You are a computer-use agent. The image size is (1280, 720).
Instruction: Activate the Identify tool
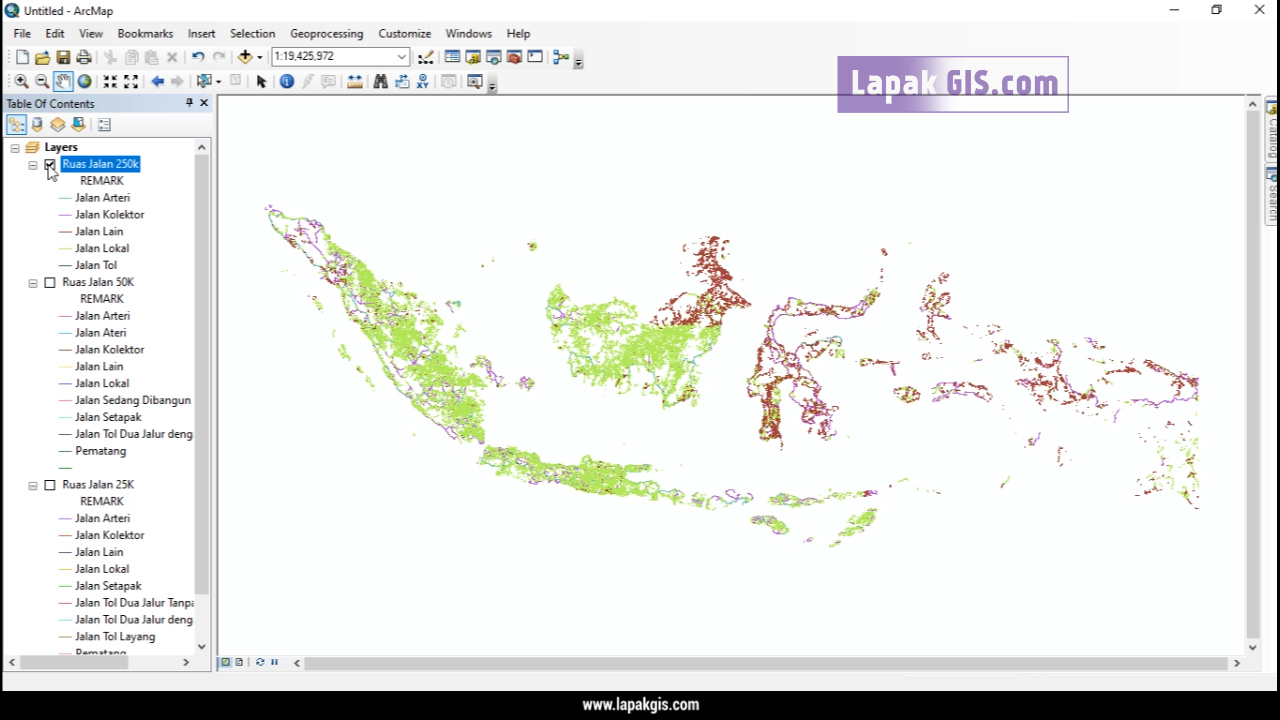287,81
